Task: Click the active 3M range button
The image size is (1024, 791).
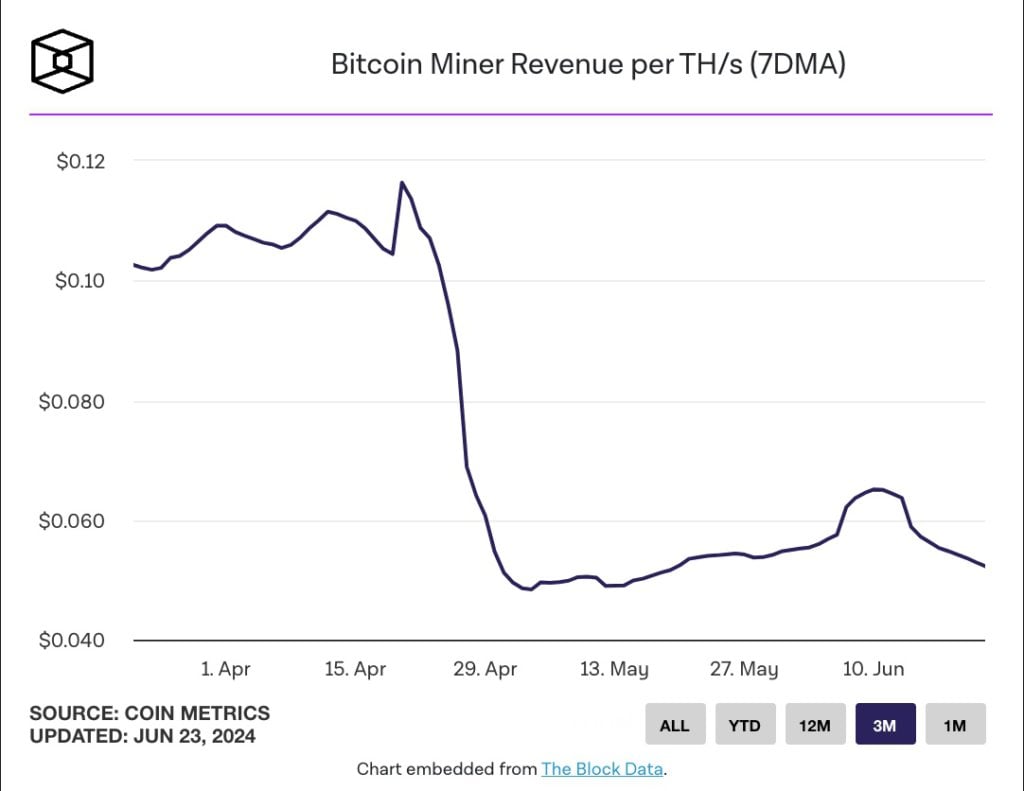Action: (x=885, y=725)
